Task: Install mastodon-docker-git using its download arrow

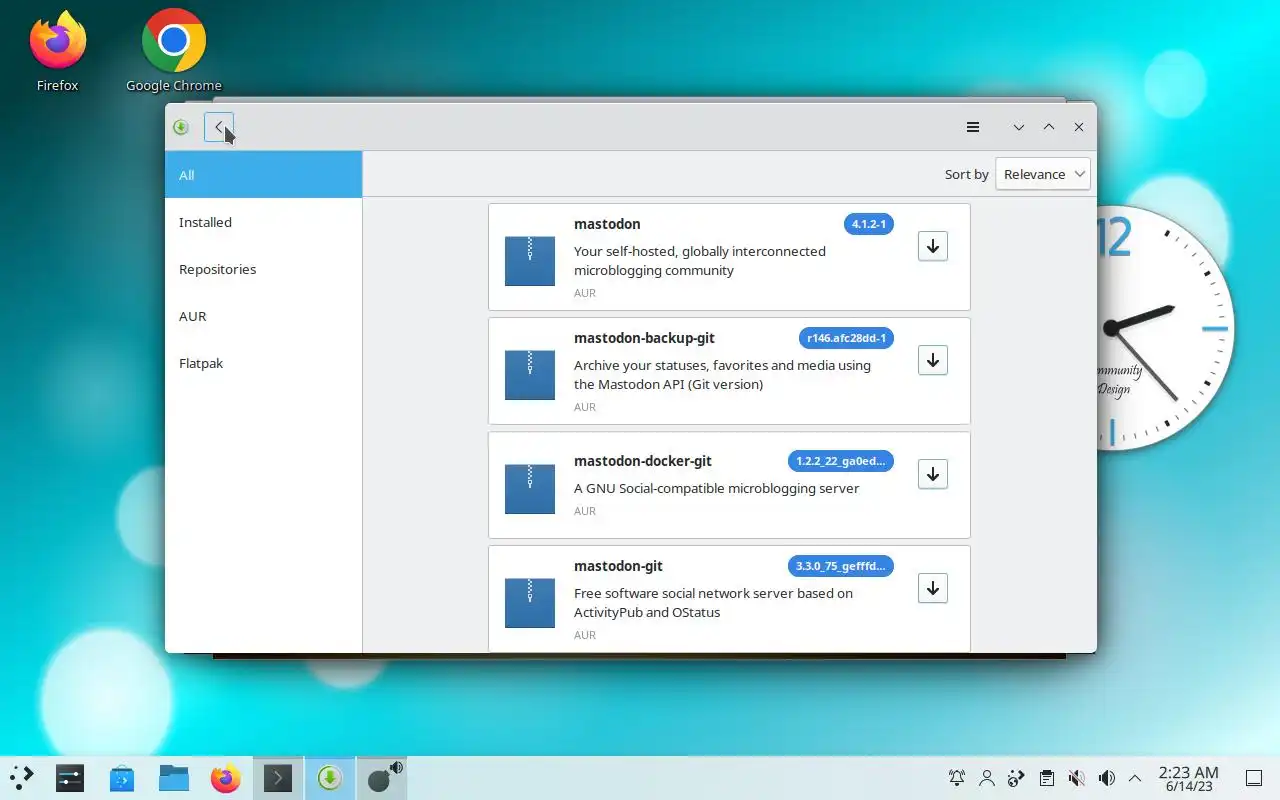Action: coord(933,474)
